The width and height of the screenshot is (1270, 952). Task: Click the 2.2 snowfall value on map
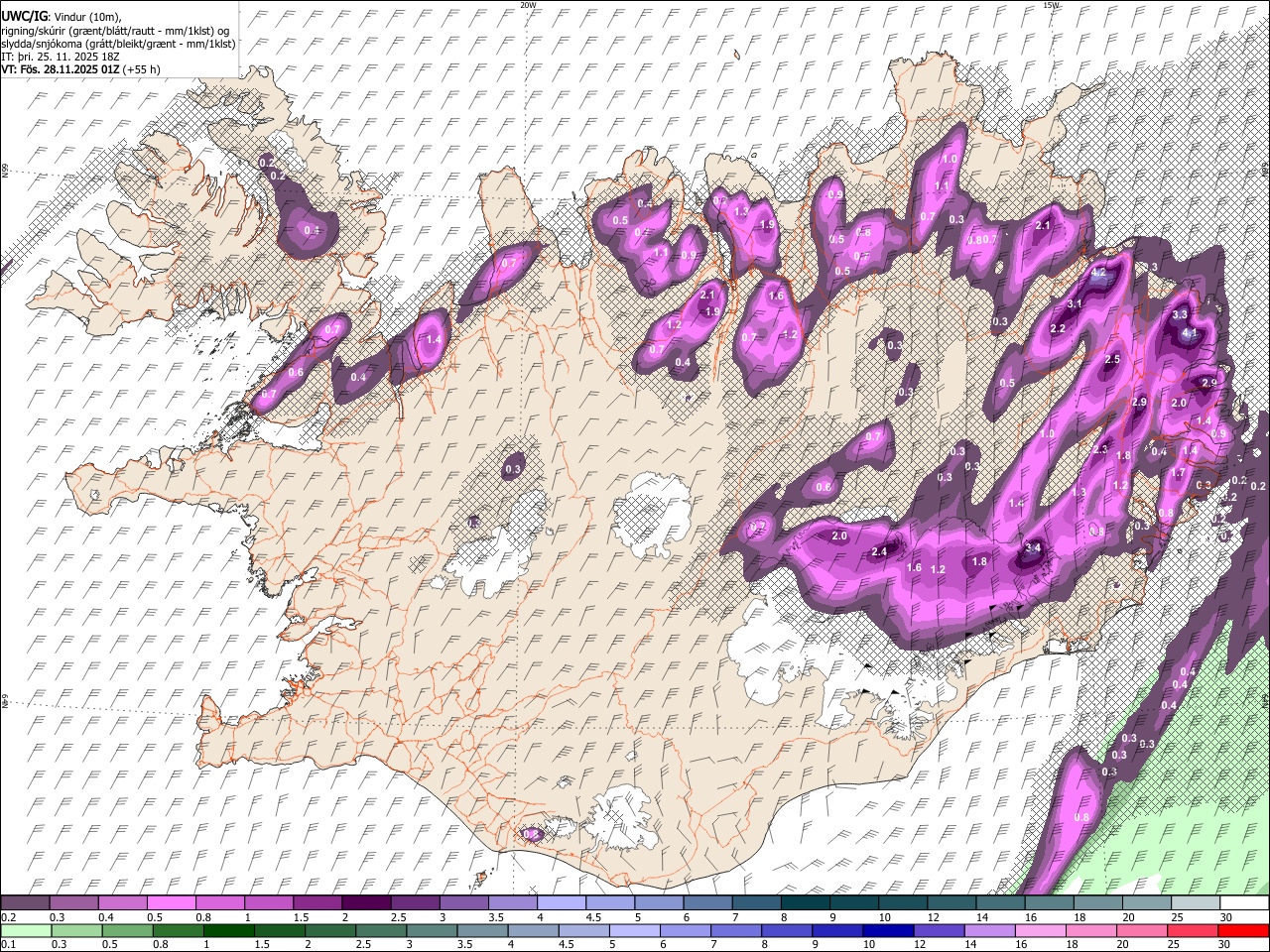[x=1058, y=329]
